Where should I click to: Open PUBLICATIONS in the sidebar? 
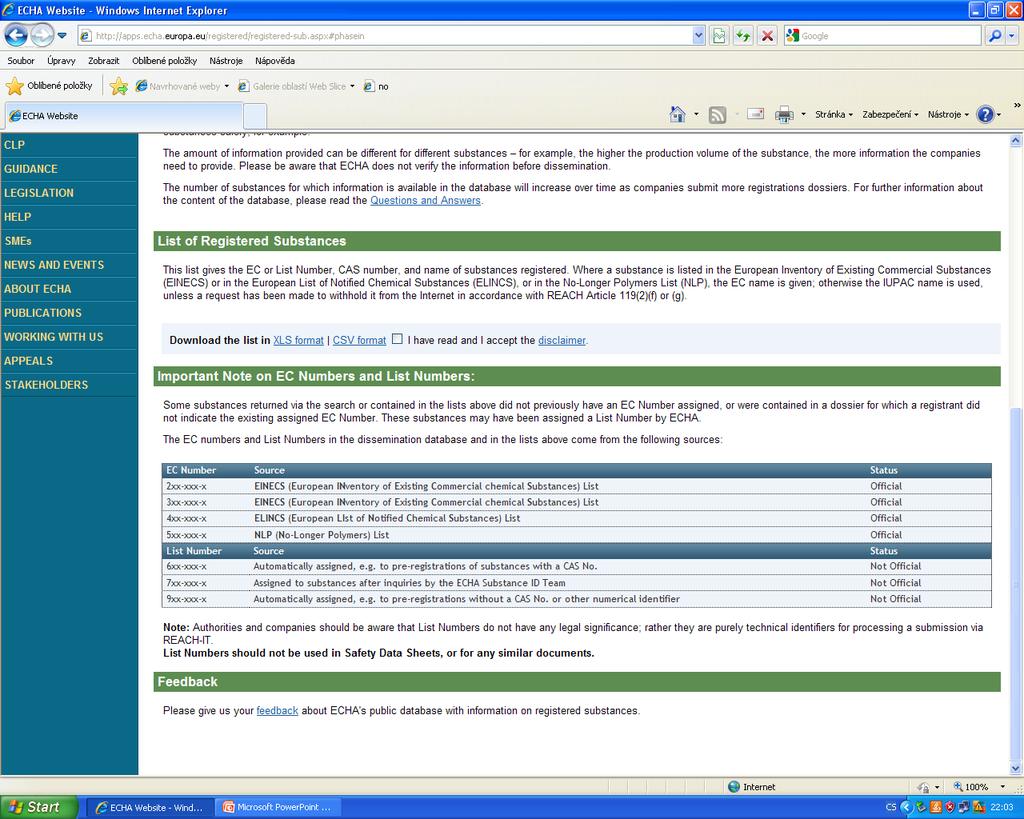pos(42,313)
